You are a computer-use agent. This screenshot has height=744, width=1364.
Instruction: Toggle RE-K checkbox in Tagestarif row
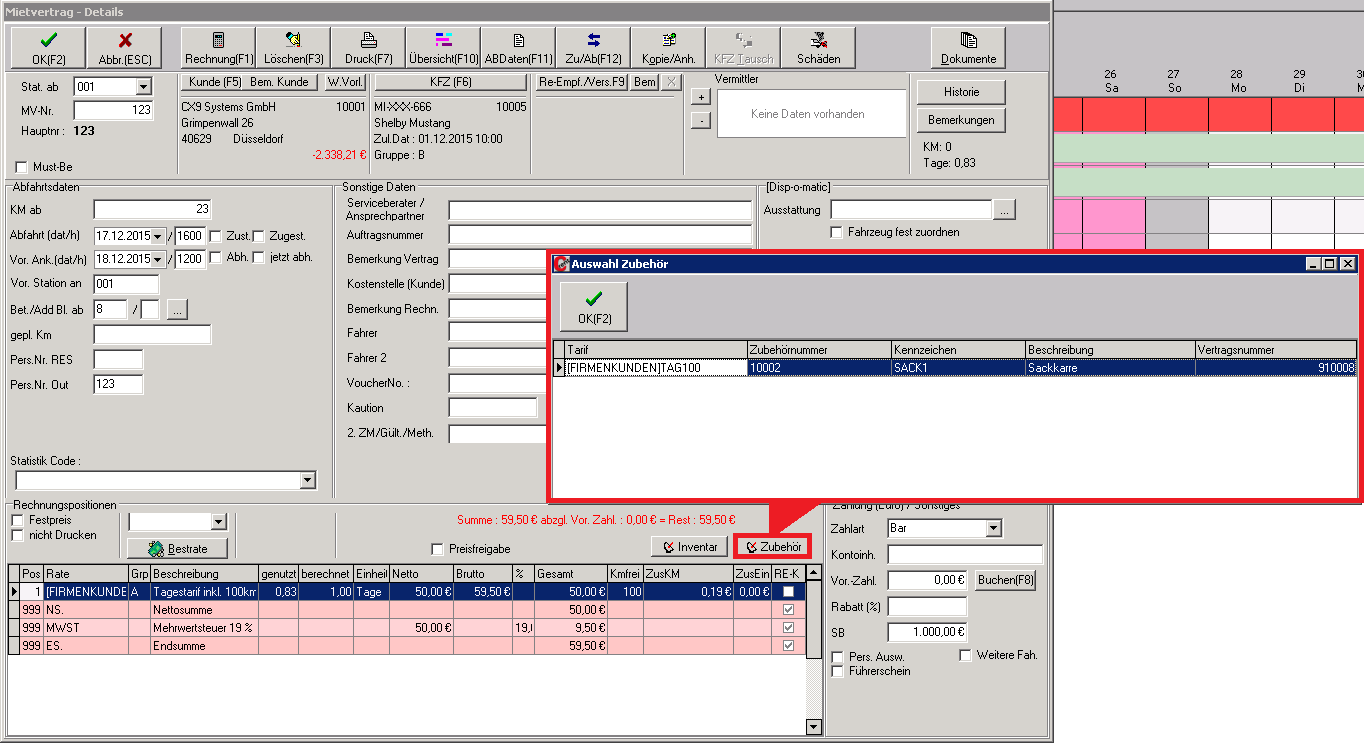pos(789,592)
